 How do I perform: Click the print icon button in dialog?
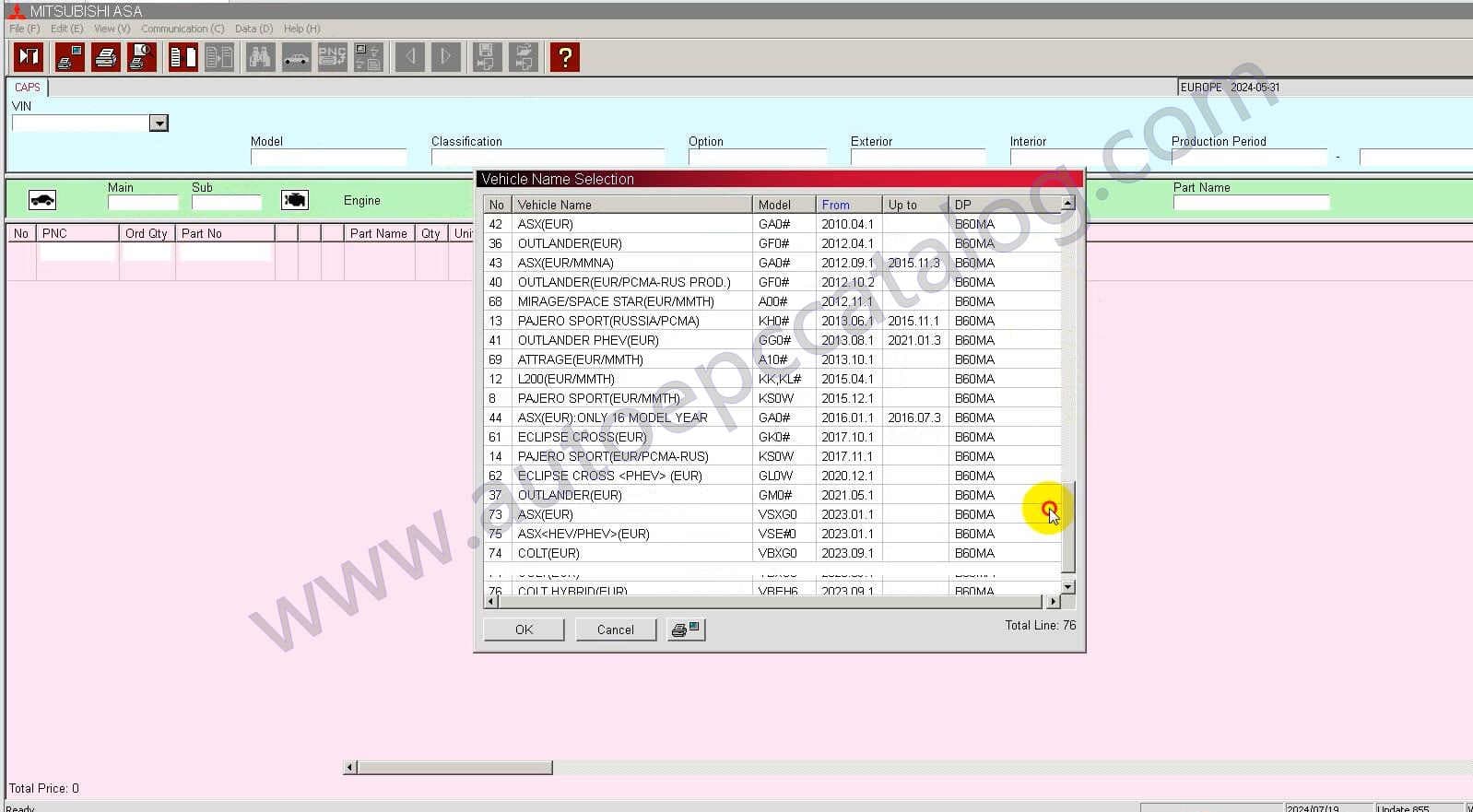[x=686, y=630]
